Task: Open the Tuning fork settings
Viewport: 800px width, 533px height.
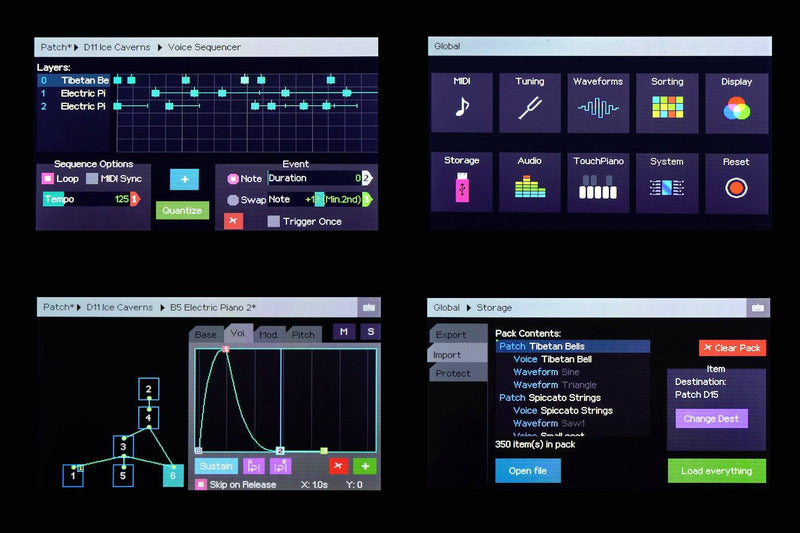Action: 529,103
